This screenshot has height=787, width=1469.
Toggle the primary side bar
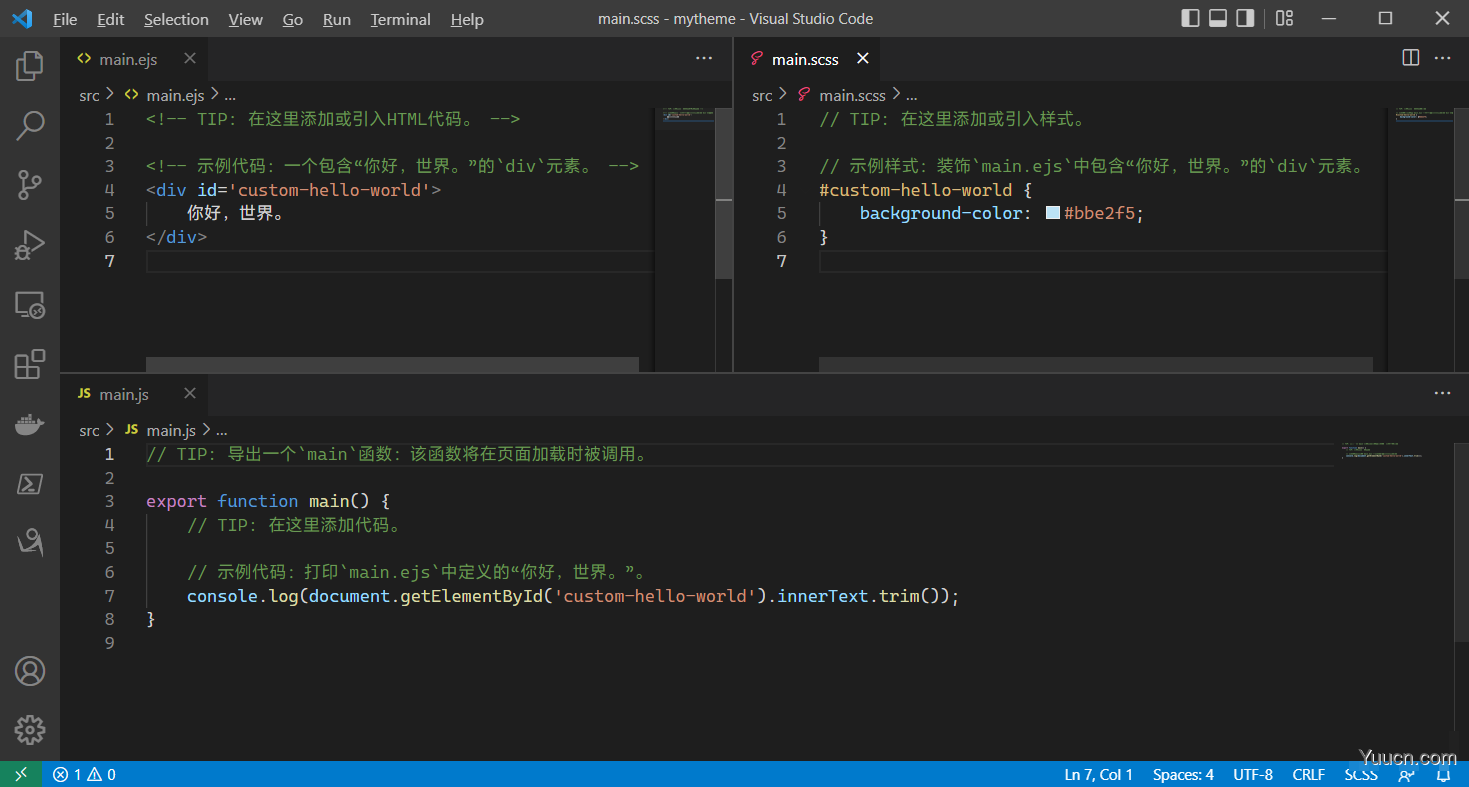pos(1190,18)
